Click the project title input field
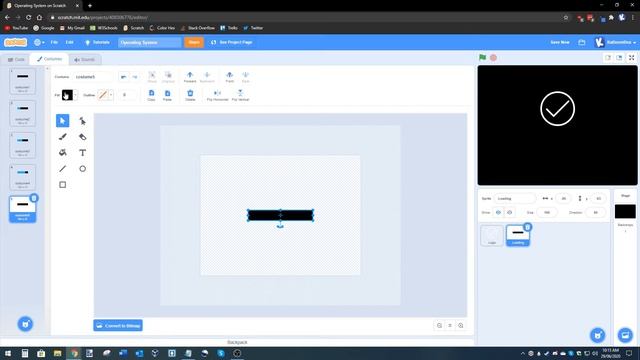This screenshot has height=360, width=640. click(x=150, y=42)
